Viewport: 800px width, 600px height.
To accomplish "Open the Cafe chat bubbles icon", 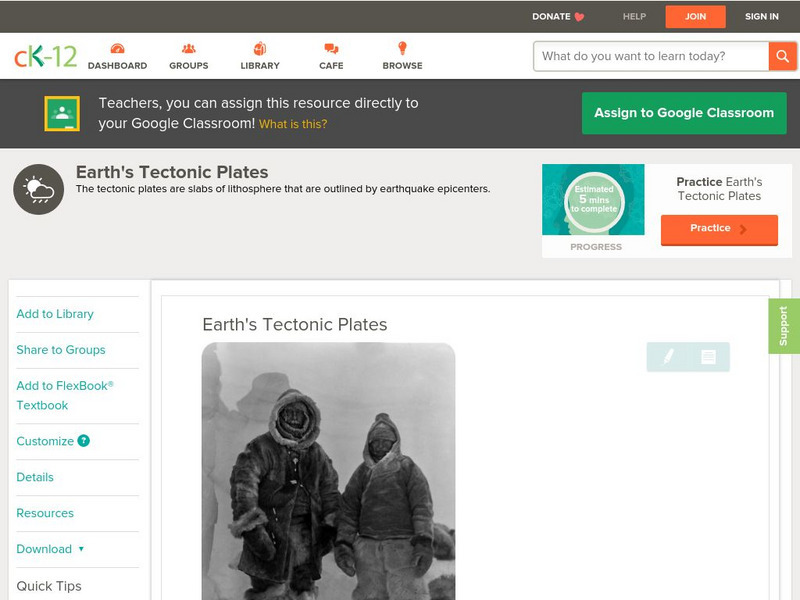I will (x=331, y=48).
